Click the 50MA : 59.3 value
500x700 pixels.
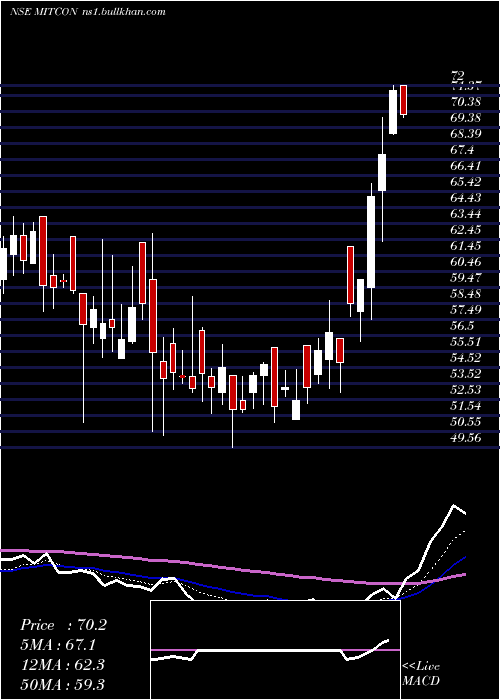click(x=62, y=684)
